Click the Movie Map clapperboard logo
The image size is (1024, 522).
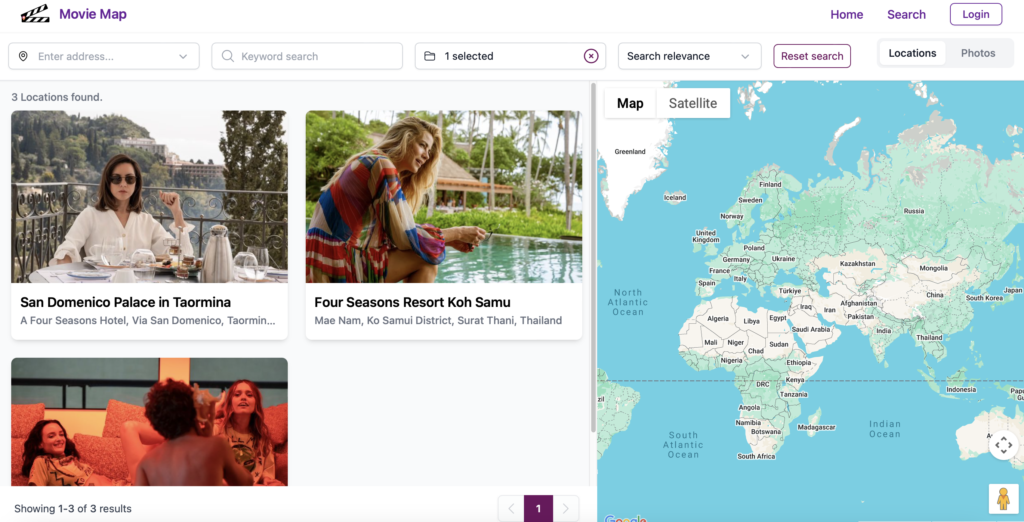click(35, 14)
